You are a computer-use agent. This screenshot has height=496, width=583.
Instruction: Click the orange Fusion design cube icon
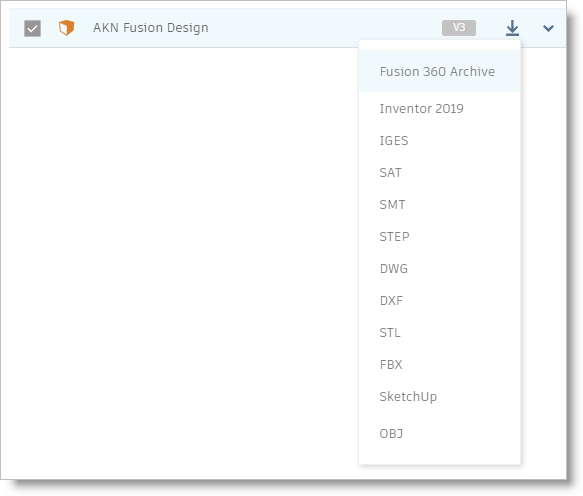tap(67, 28)
